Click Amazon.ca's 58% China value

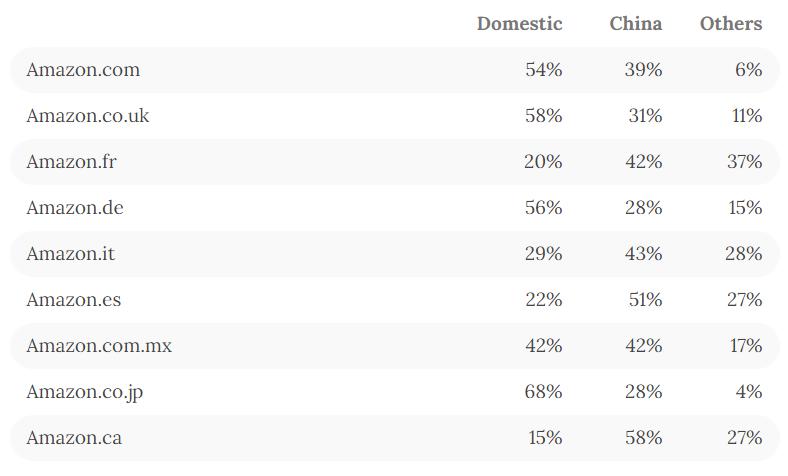(643, 438)
